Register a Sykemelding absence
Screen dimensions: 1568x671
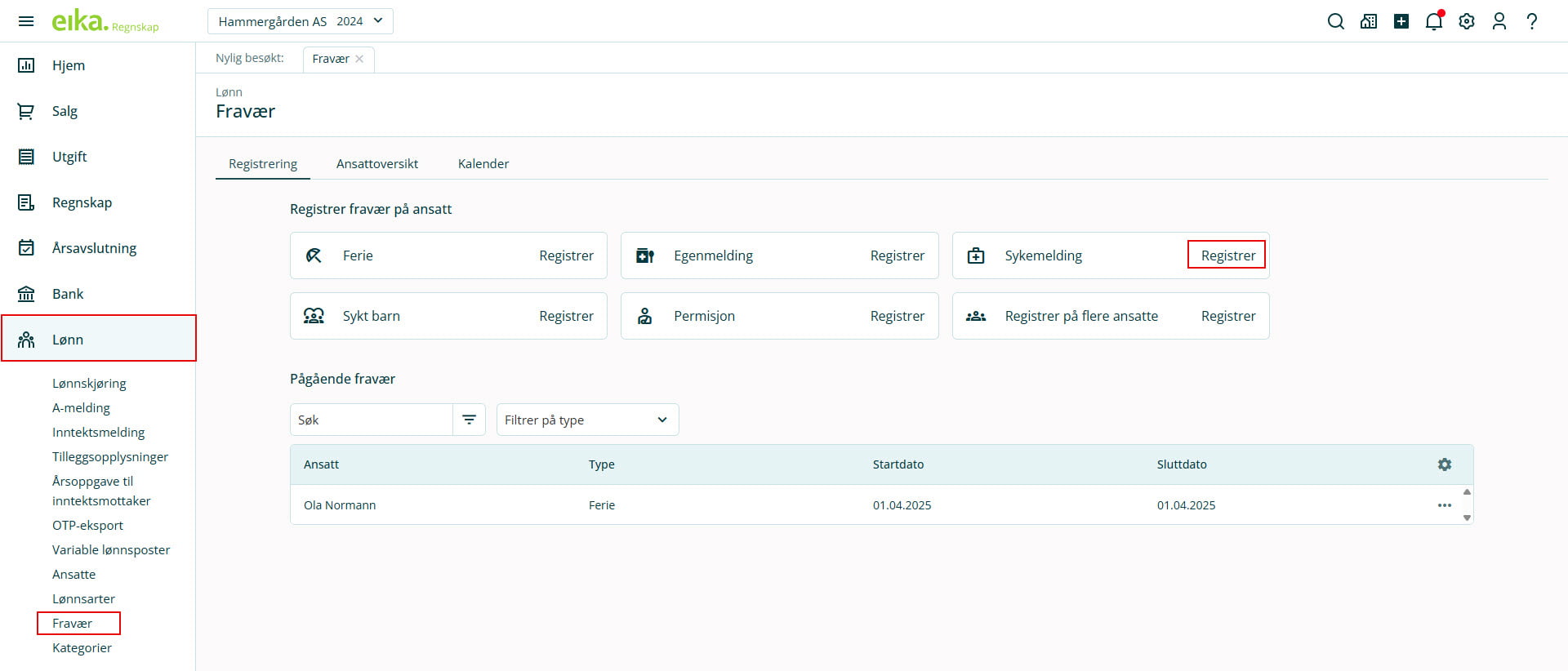tap(1227, 256)
